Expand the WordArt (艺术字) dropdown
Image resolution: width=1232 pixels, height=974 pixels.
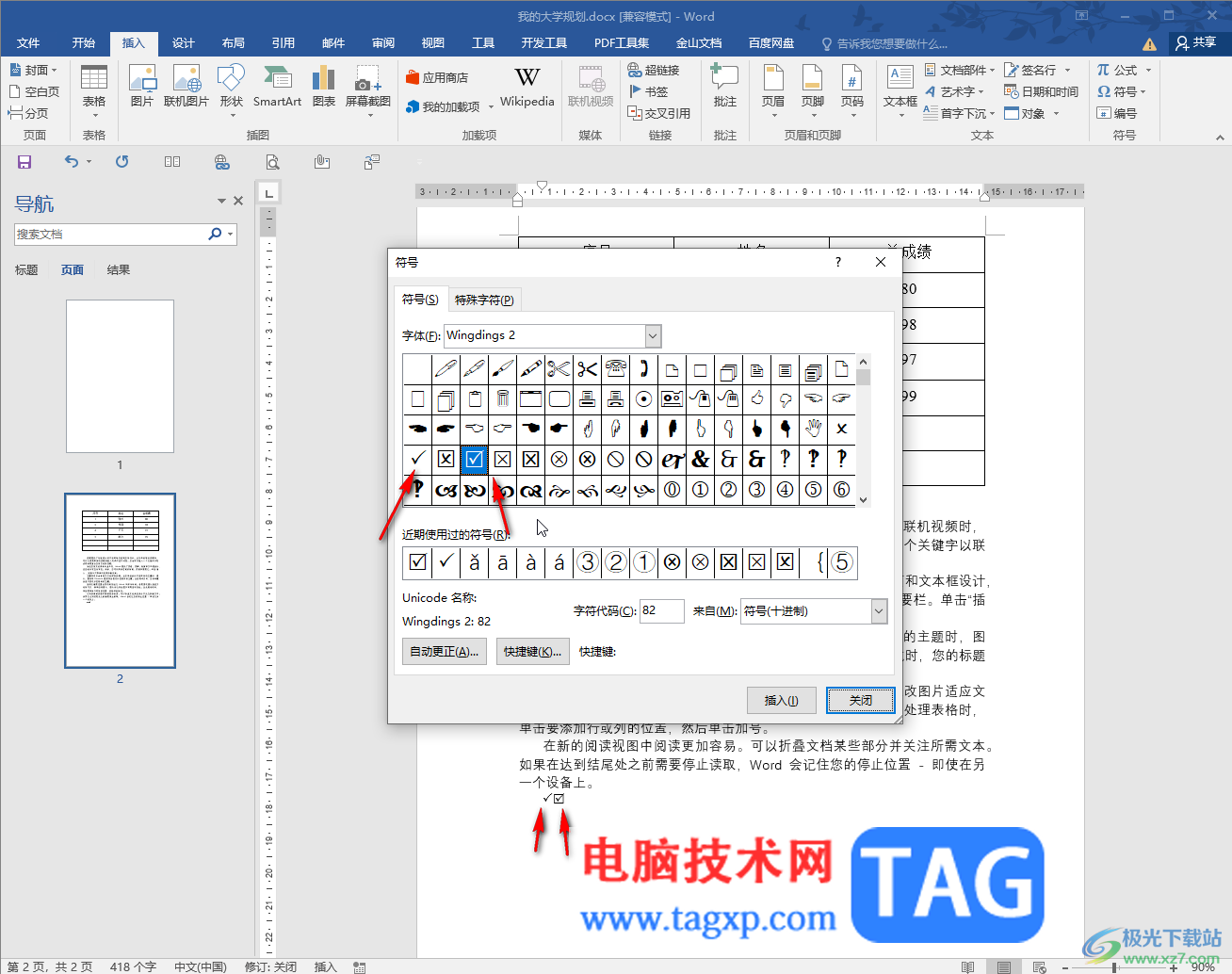981,91
